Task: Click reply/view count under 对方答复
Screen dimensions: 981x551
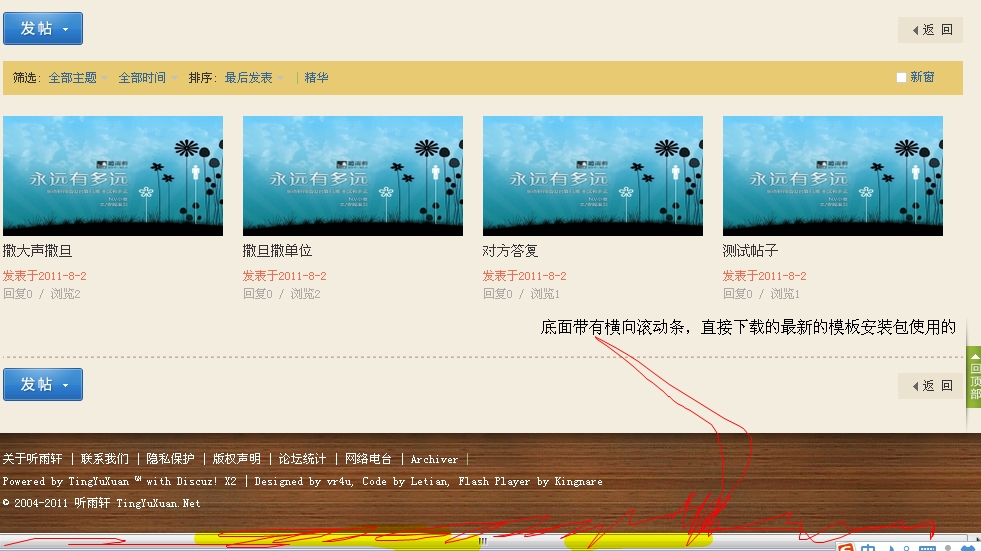Action: tap(521, 294)
